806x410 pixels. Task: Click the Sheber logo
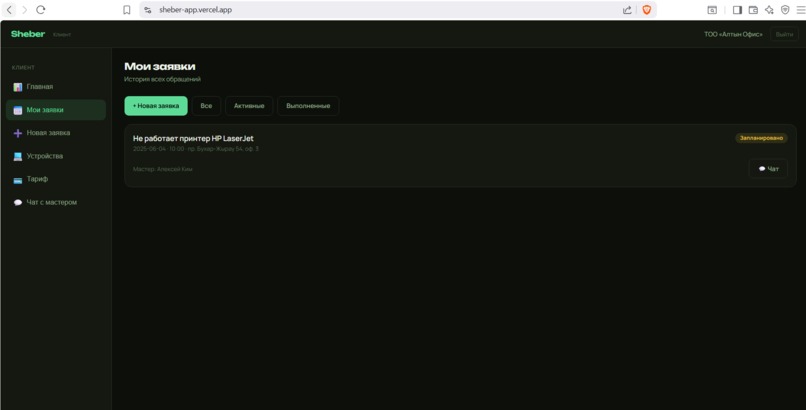click(28, 34)
